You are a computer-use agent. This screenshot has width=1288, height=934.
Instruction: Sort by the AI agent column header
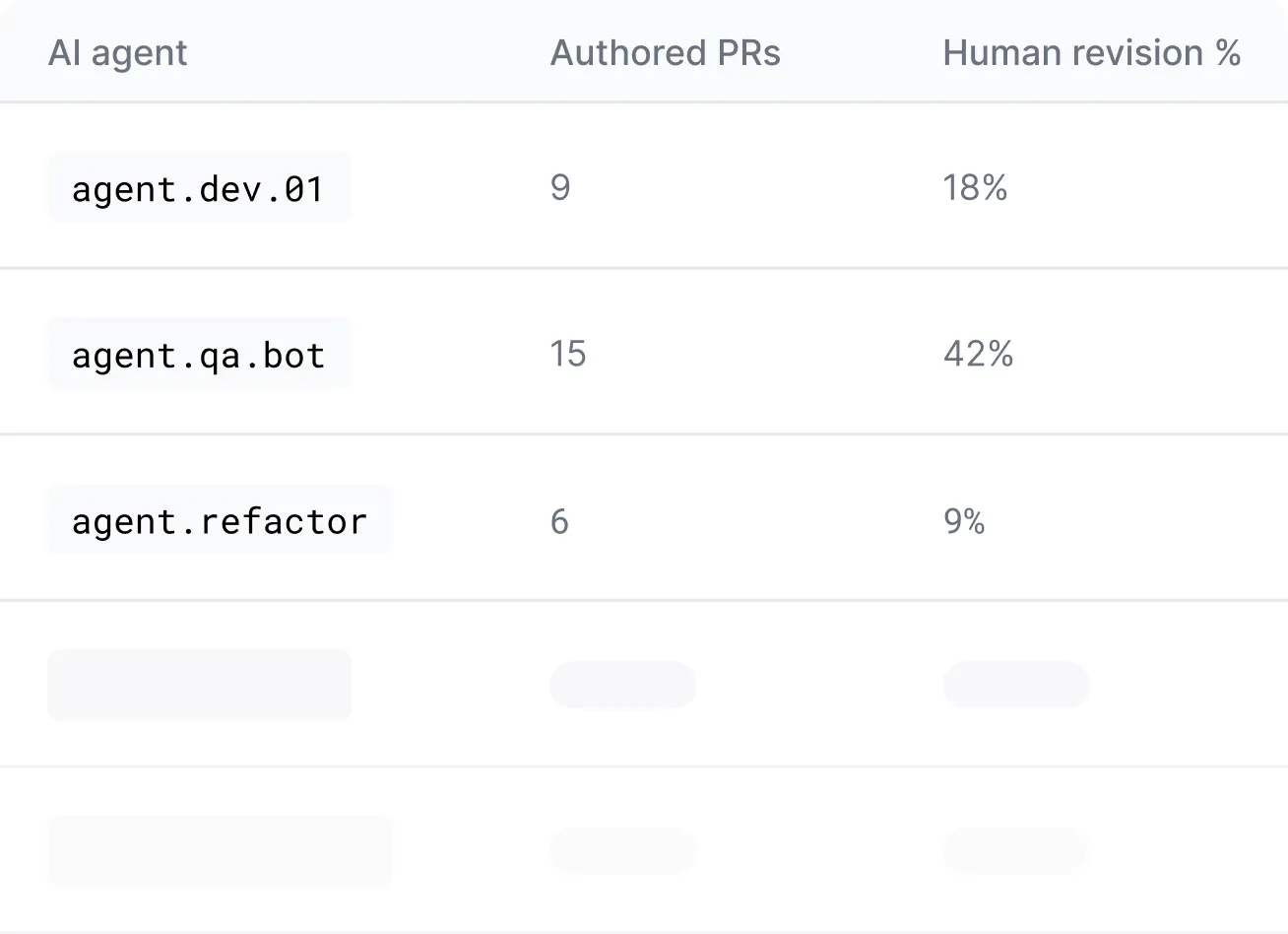point(117,53)
